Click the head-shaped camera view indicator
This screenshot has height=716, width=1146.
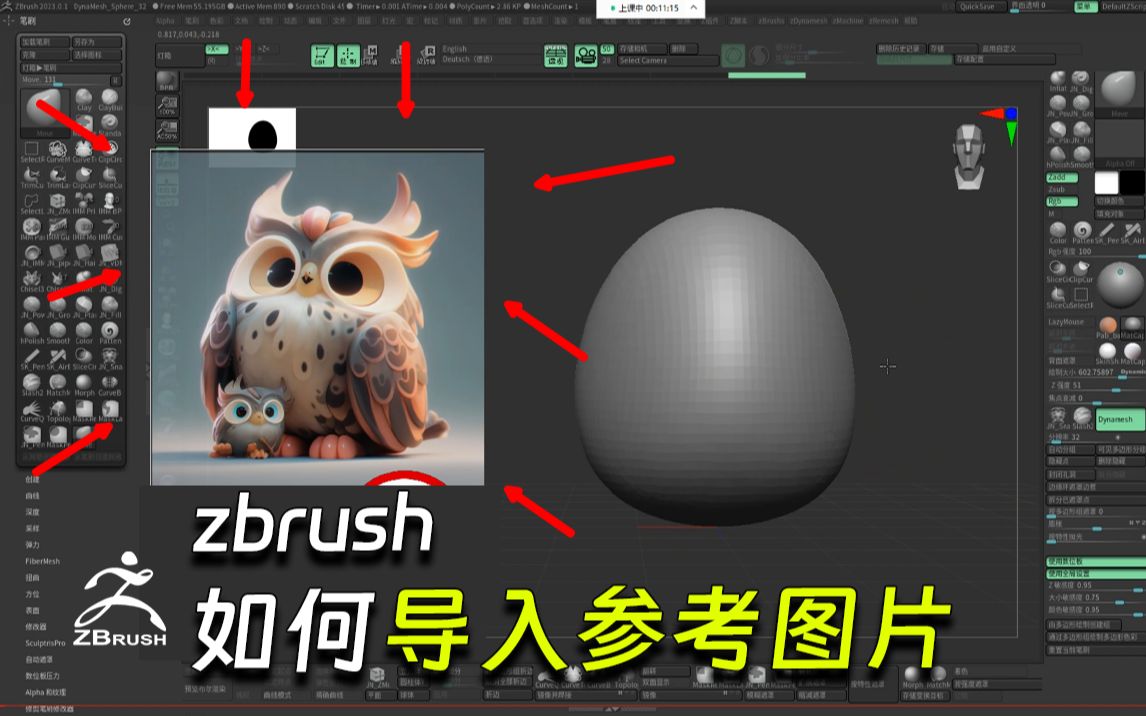coord(969,156)
